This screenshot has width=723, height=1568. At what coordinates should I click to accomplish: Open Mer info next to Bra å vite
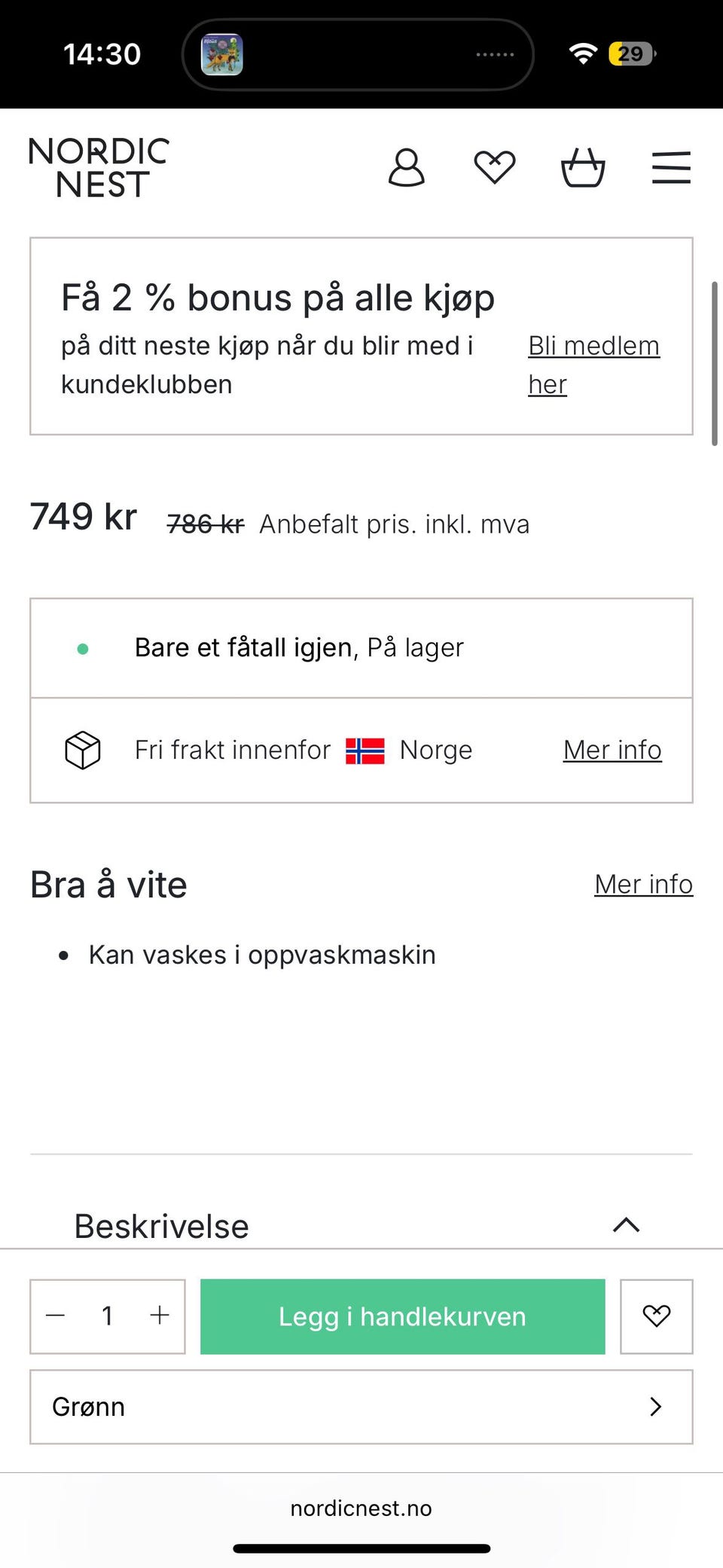tap(643, 884)
